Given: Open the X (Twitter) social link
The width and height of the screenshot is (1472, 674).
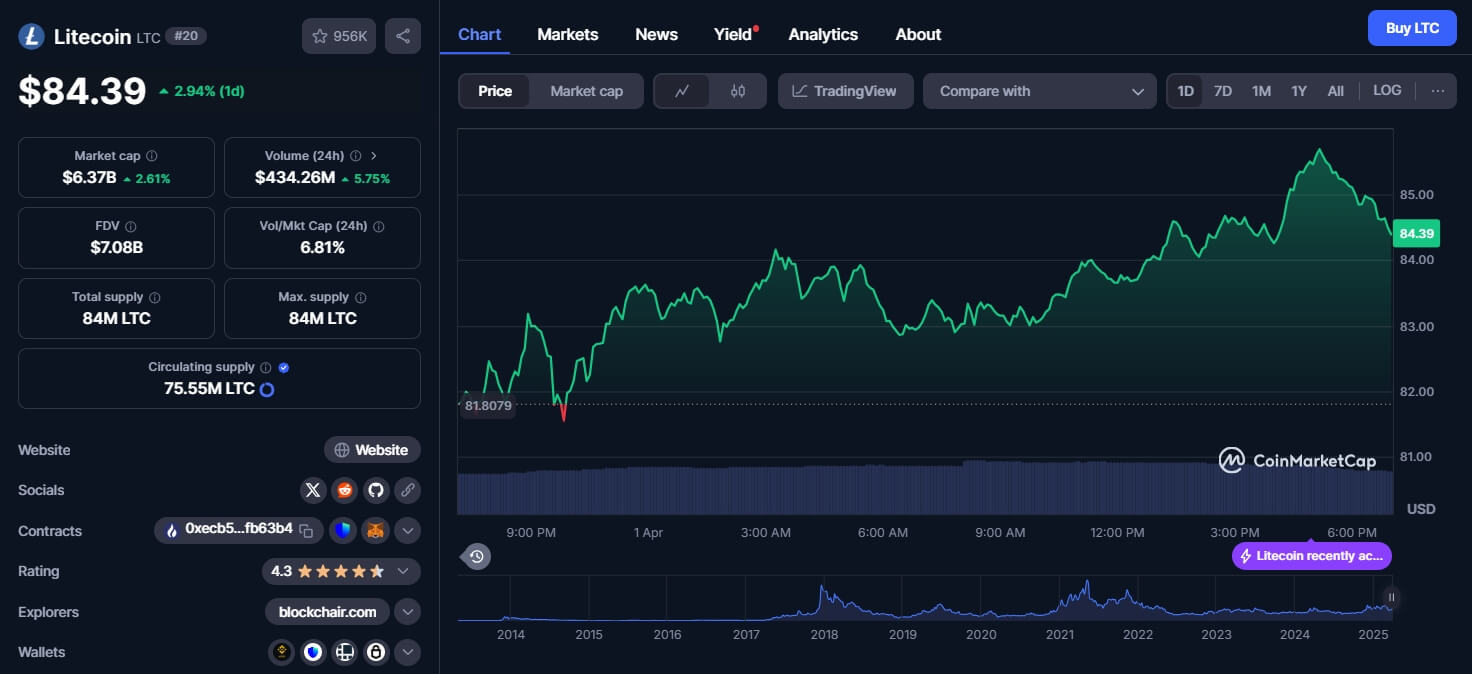Looking at the screenshot, I should 314,490.
